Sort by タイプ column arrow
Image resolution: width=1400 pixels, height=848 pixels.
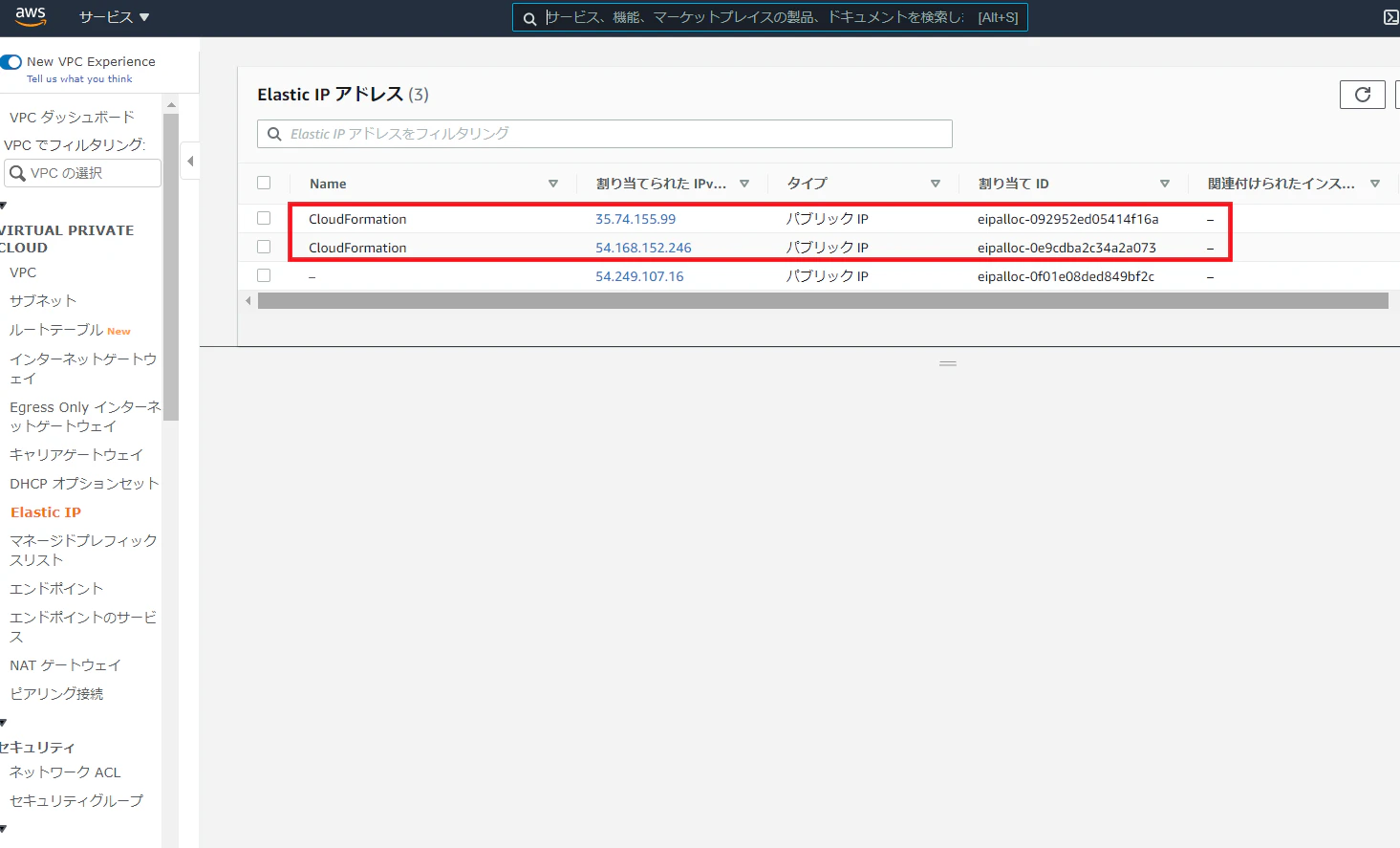click(x=936, y=184)
